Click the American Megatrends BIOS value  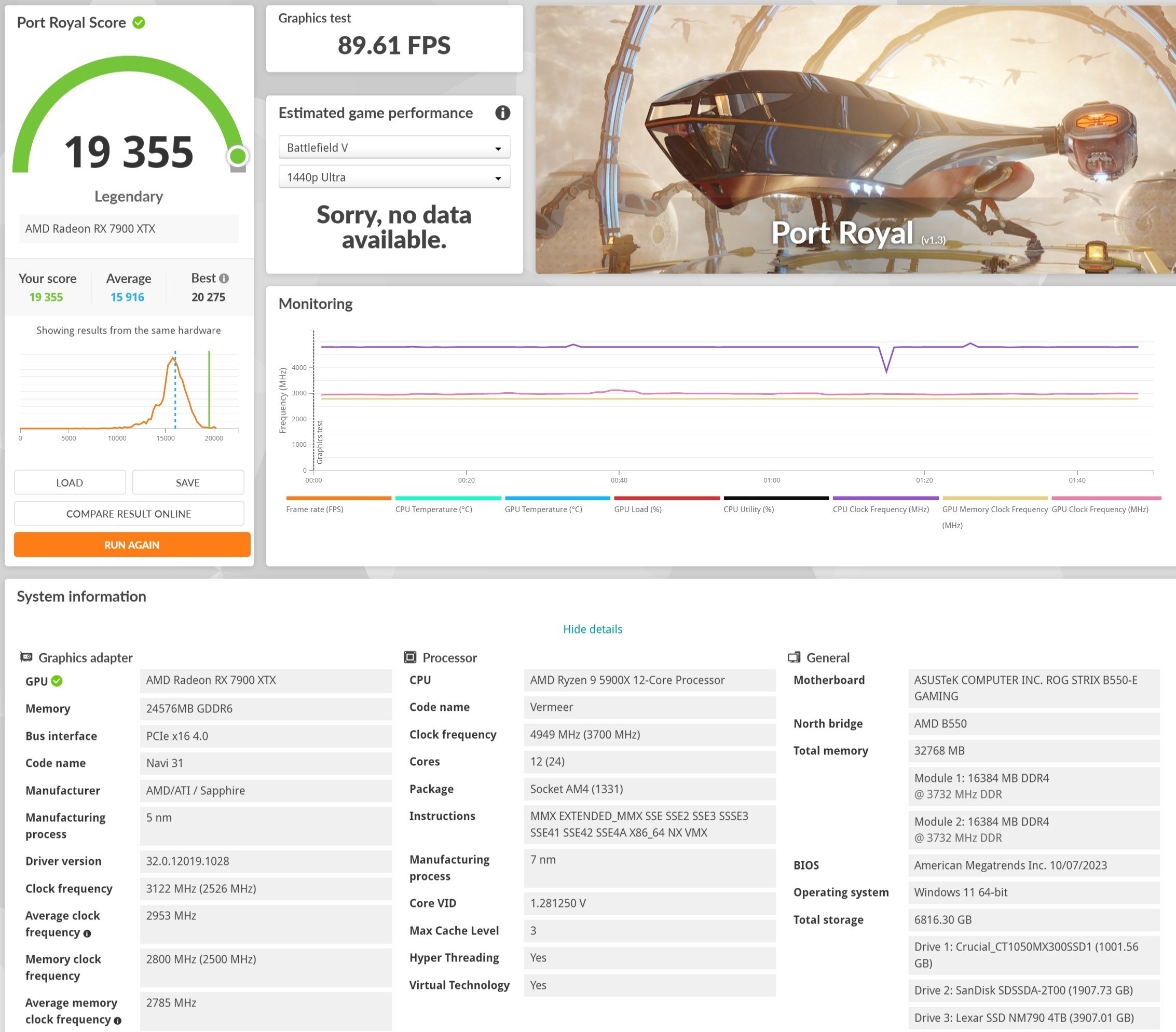pyautogui.click(x=1034, y=866)
